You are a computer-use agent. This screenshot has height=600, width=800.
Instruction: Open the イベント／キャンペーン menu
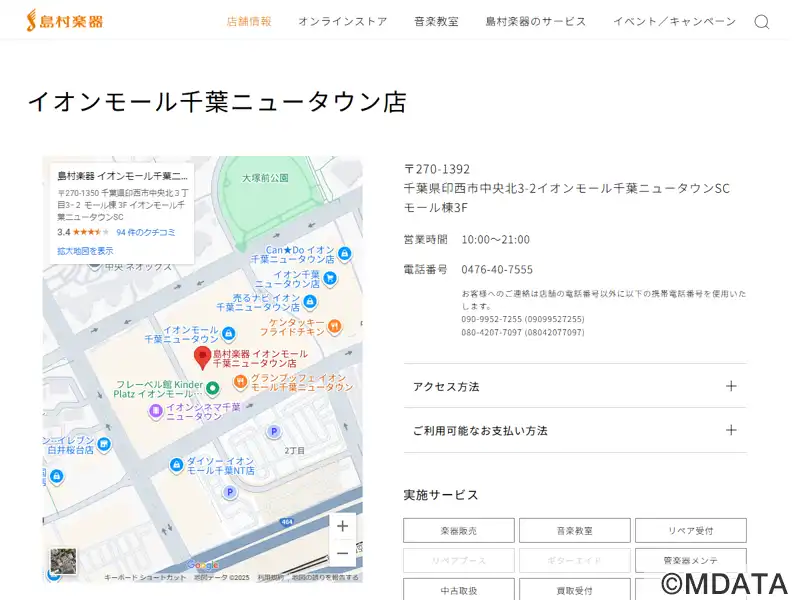pyautogui.click(x=674, y=21)
